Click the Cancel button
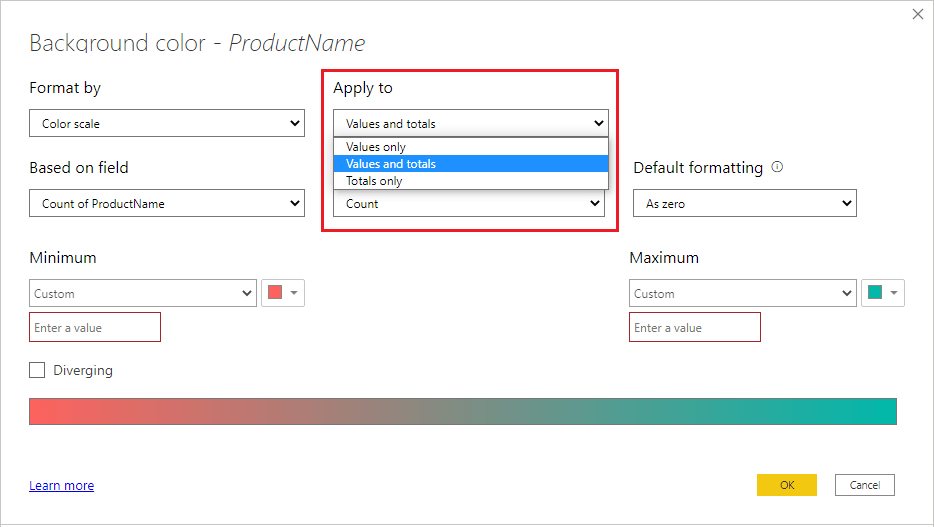This screenshot has height=527, width=934. (864, 485)
